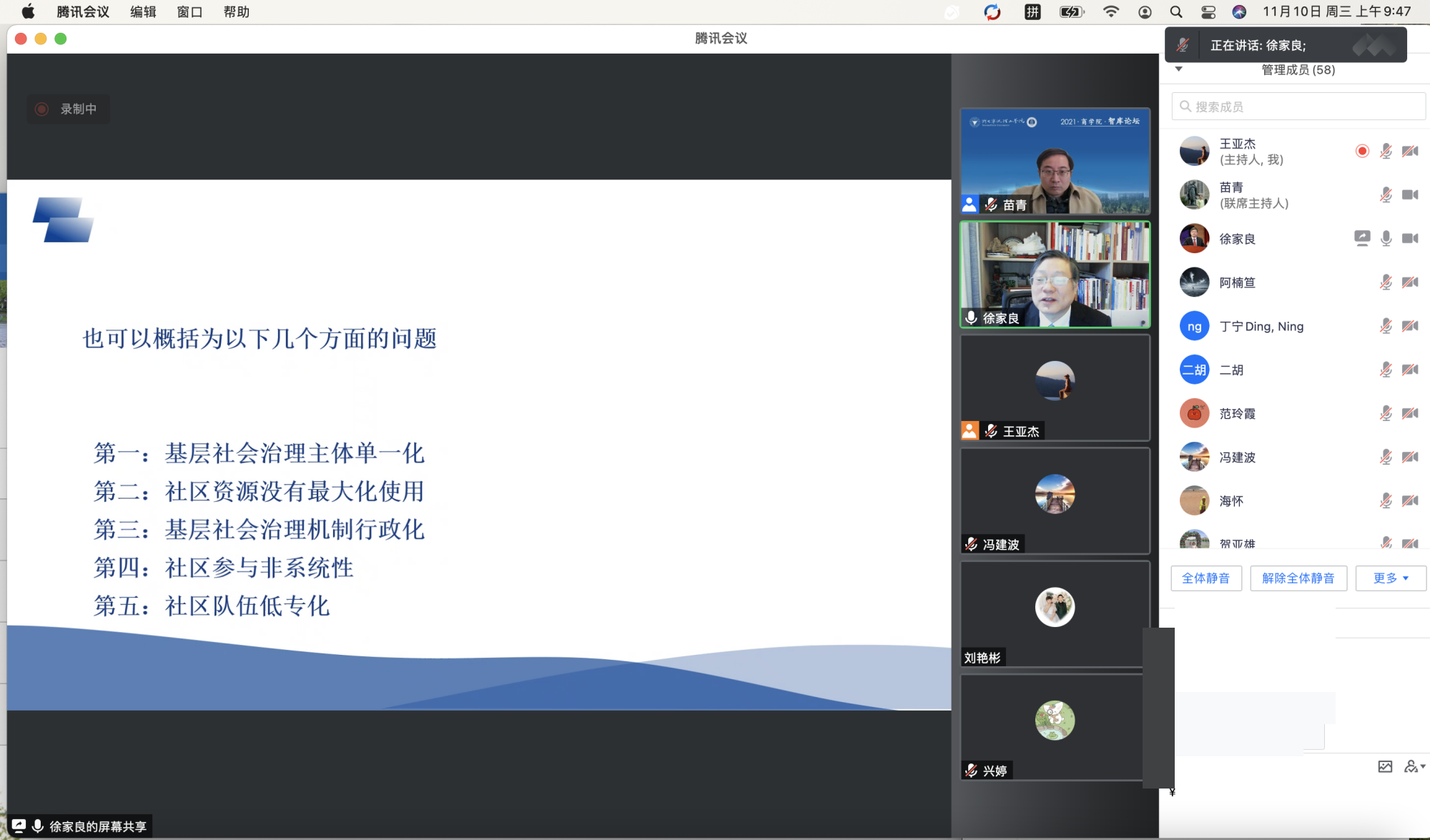The image size is (1430, 840).
Task: Open the 窗口 menu
Action: coord(189,11)
